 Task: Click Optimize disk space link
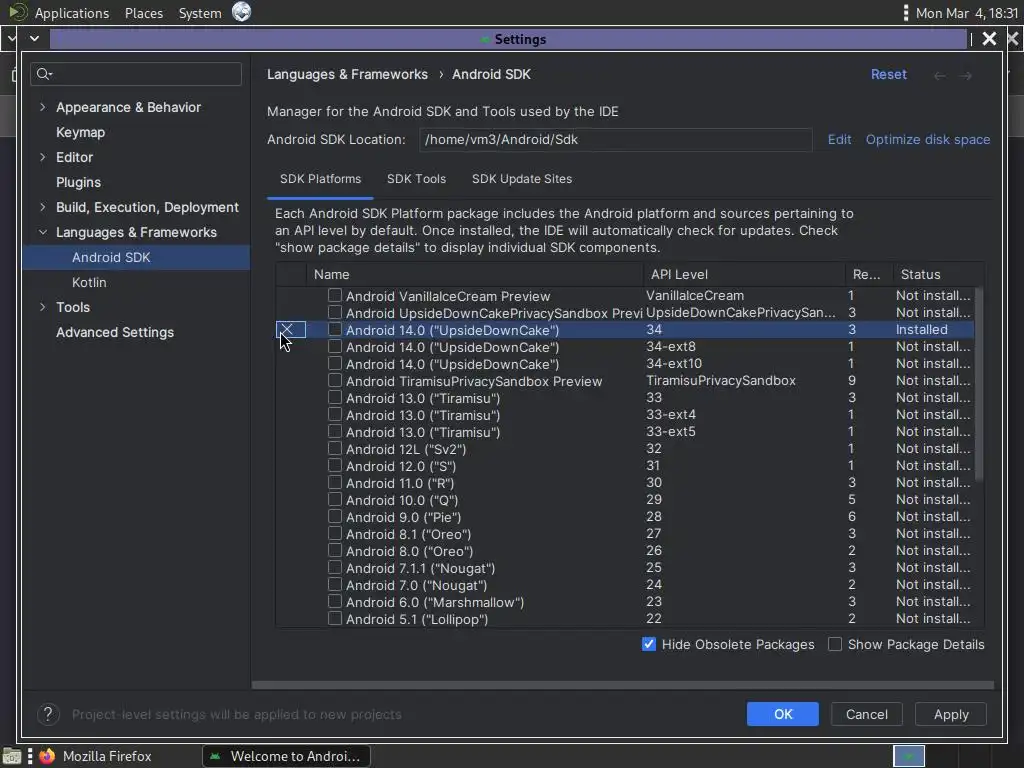point(927,139)
